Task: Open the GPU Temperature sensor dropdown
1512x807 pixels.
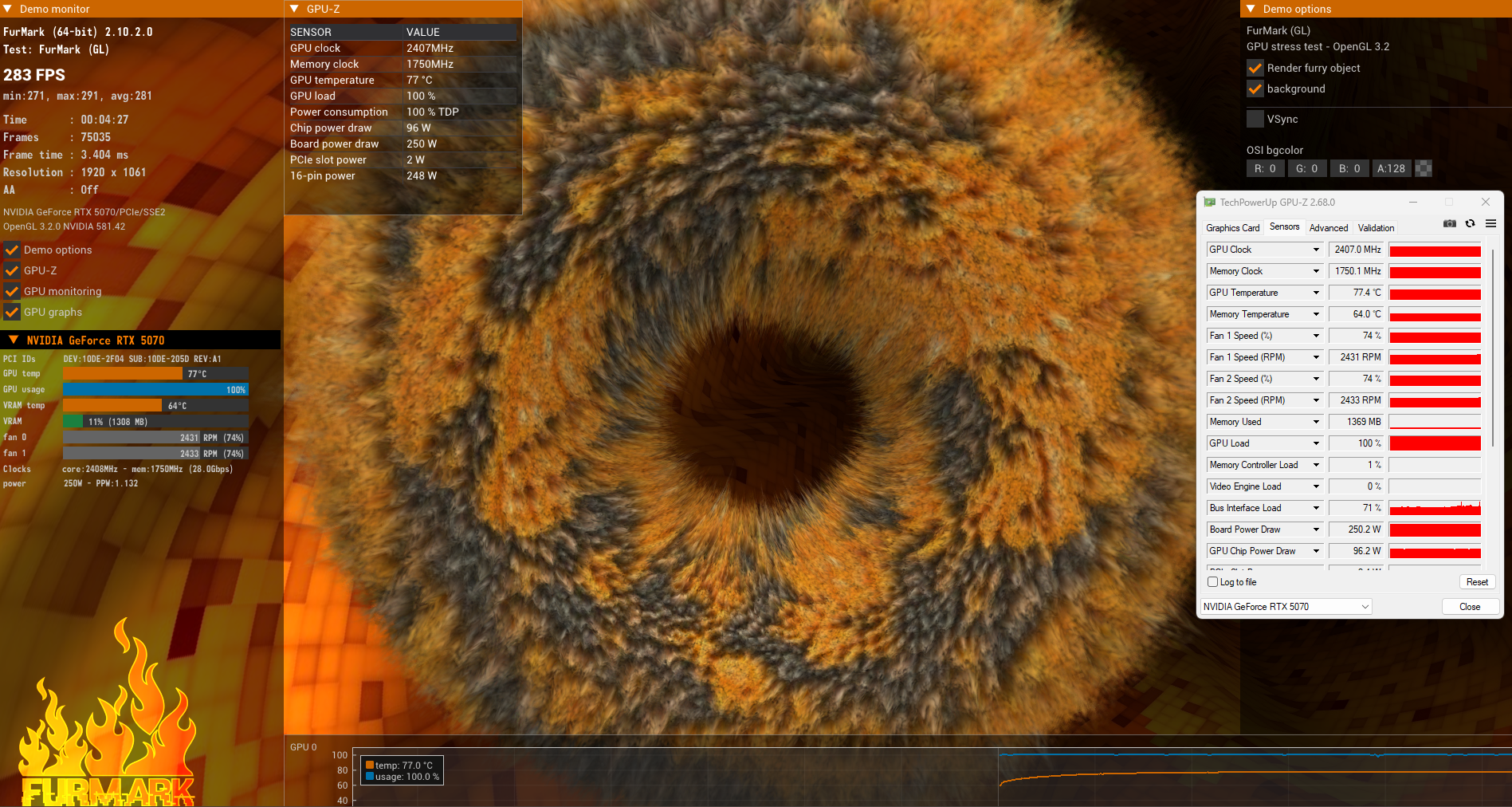Action: (1316, 293)
